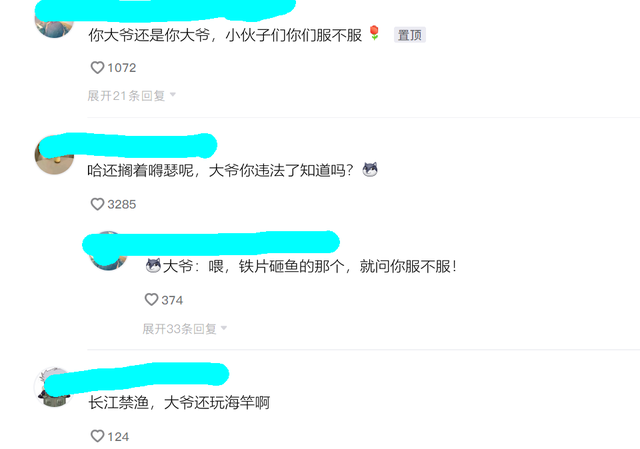Click the husky emoji after 知道吗？
This screenshot has height=449, width=640.
click(370, 169)
